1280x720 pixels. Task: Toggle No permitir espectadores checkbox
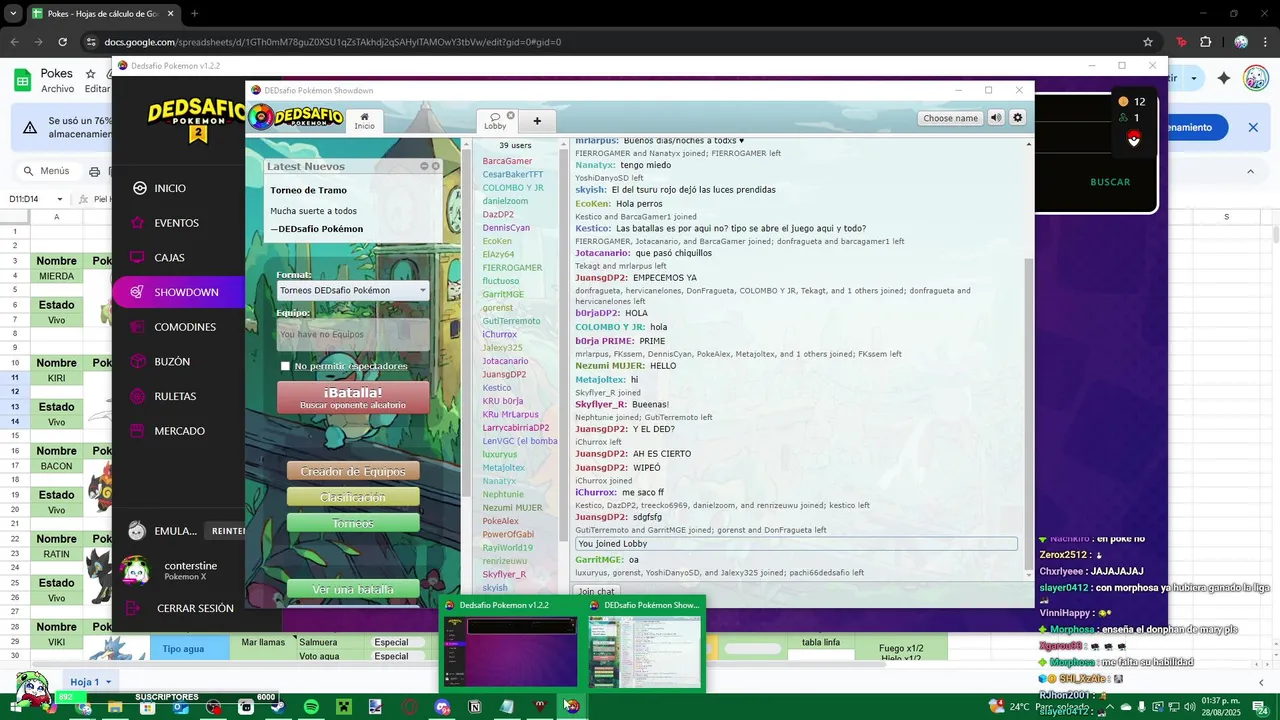pyautogui.click(x=285, y=366)
